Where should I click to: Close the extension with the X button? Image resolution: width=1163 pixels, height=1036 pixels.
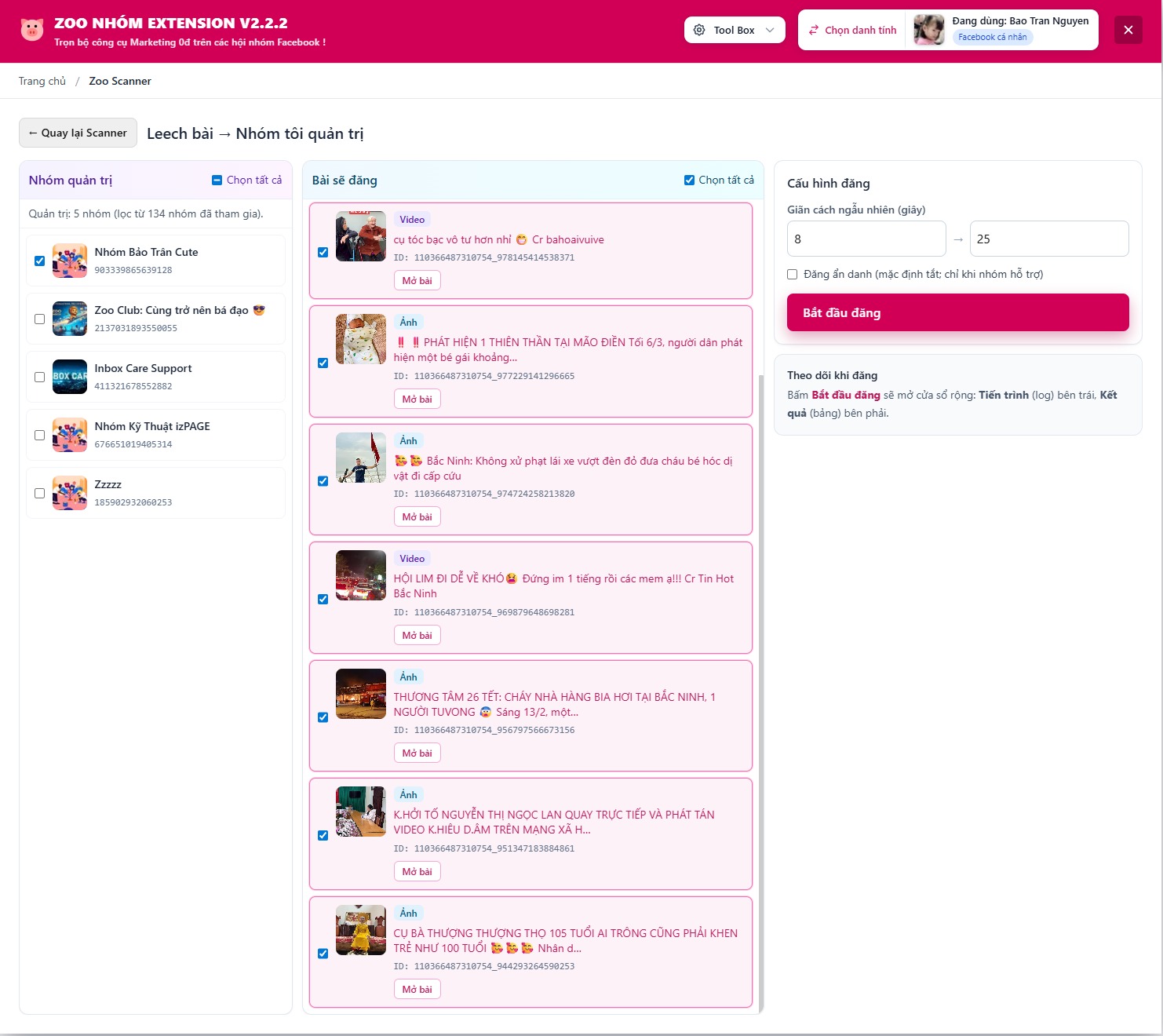click(x=1128, y=30)
